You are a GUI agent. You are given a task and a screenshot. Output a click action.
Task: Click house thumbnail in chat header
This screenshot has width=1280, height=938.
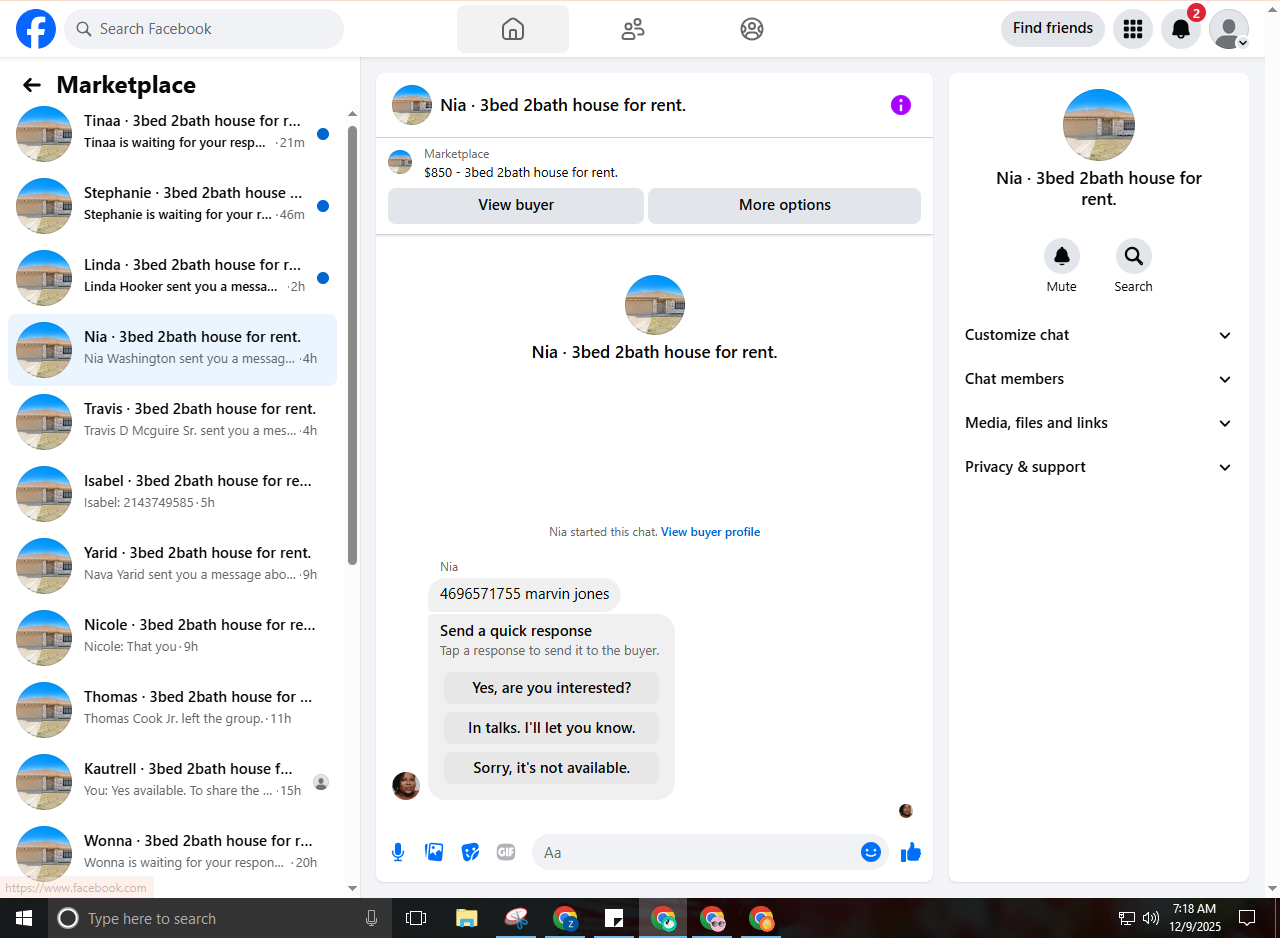click(x=412, y=105)
